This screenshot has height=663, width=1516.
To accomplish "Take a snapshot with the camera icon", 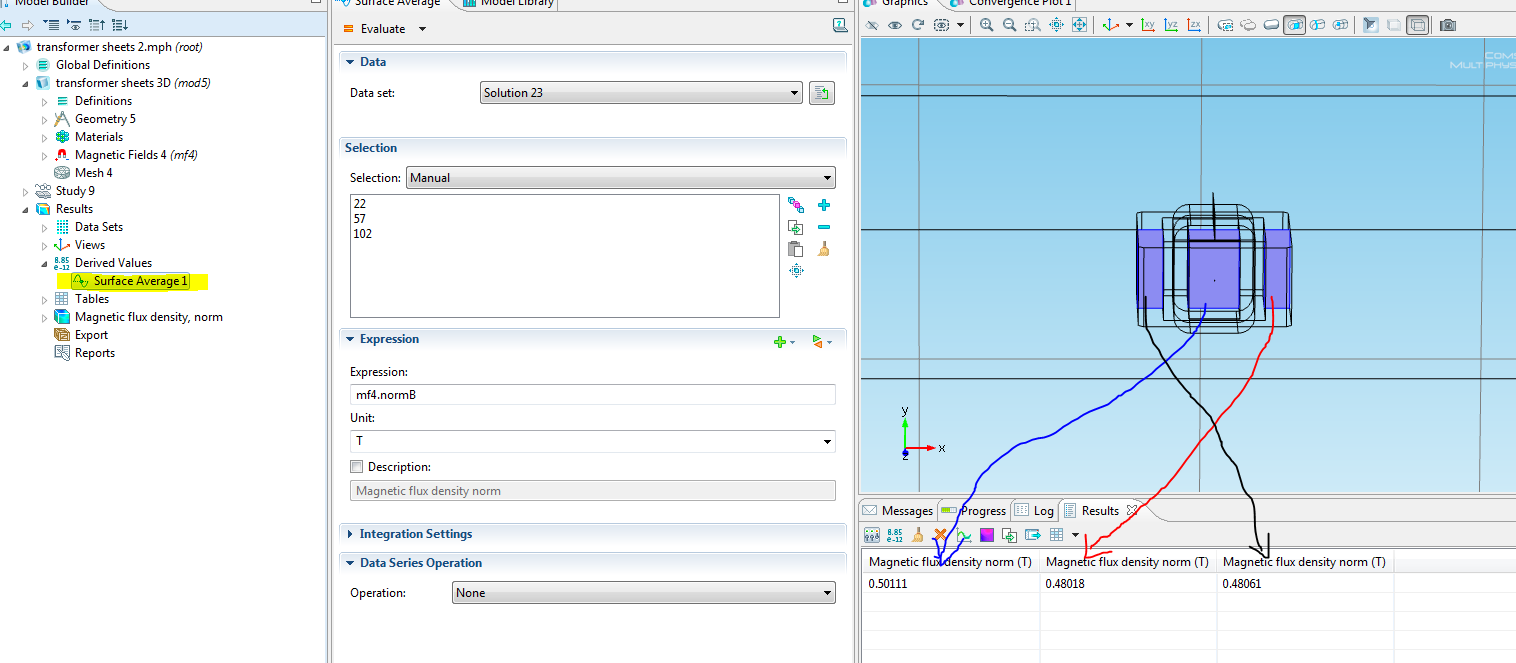I will click(x=1447, y=25).
